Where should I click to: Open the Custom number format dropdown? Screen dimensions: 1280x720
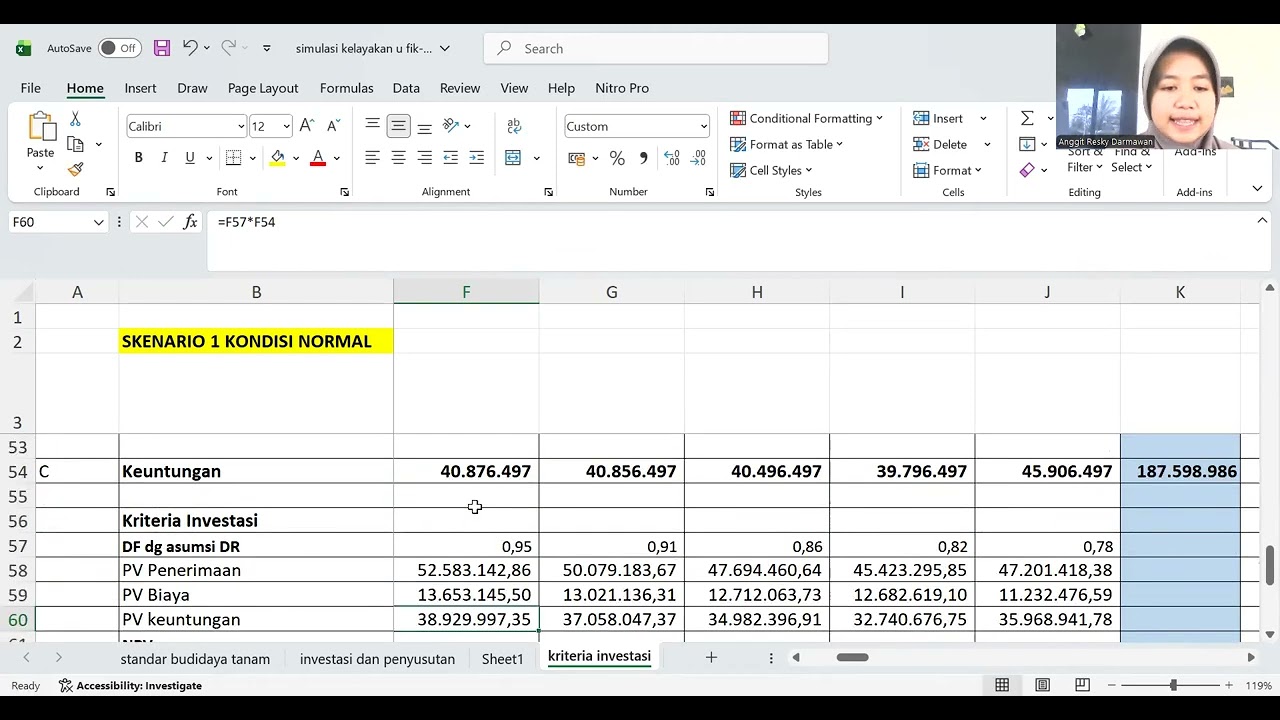click(704, 126)
